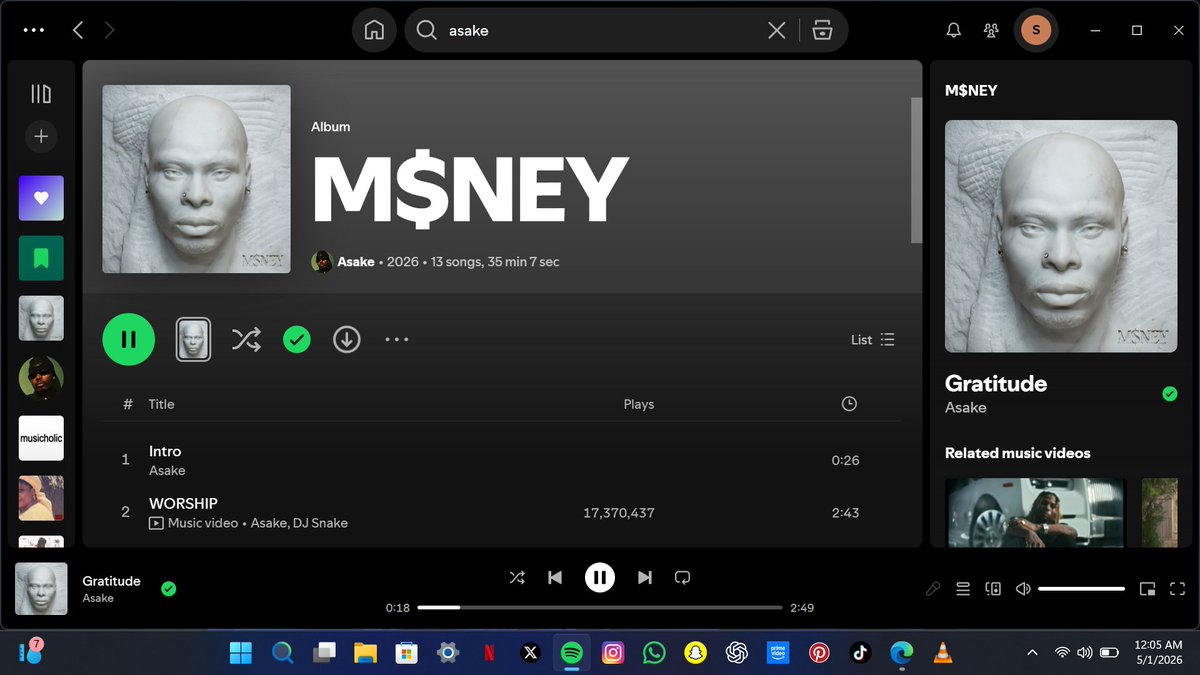Open the miniplayer

point(1148,589)
